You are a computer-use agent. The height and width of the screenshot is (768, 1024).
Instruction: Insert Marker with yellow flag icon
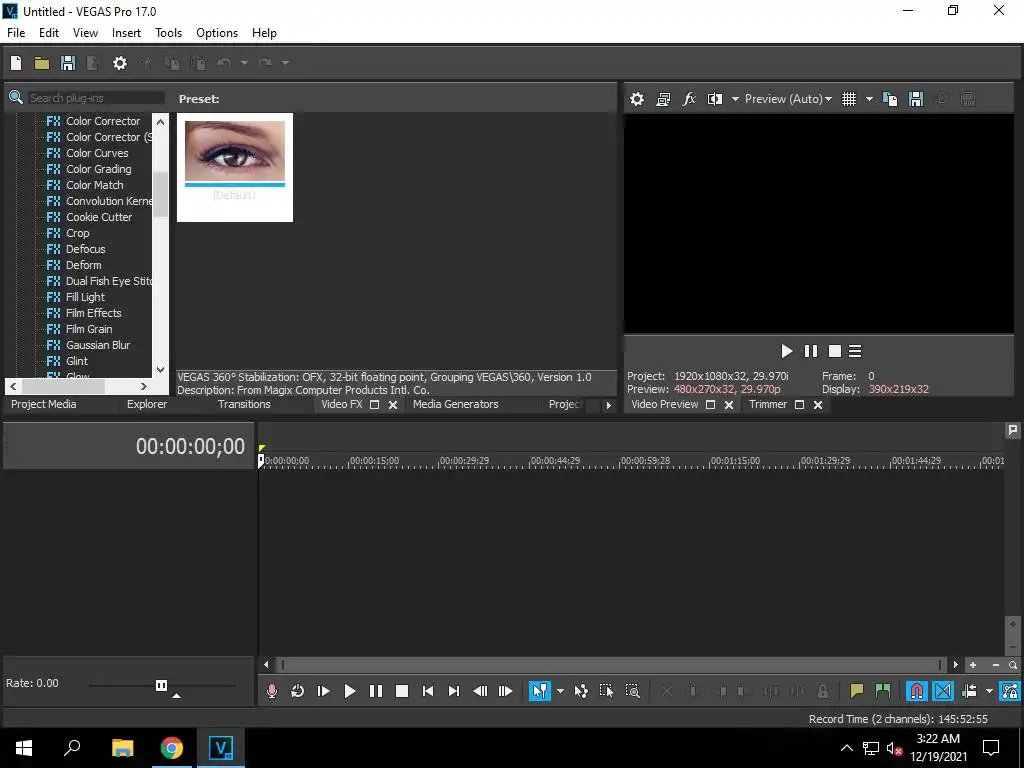[x=856, y=691]
